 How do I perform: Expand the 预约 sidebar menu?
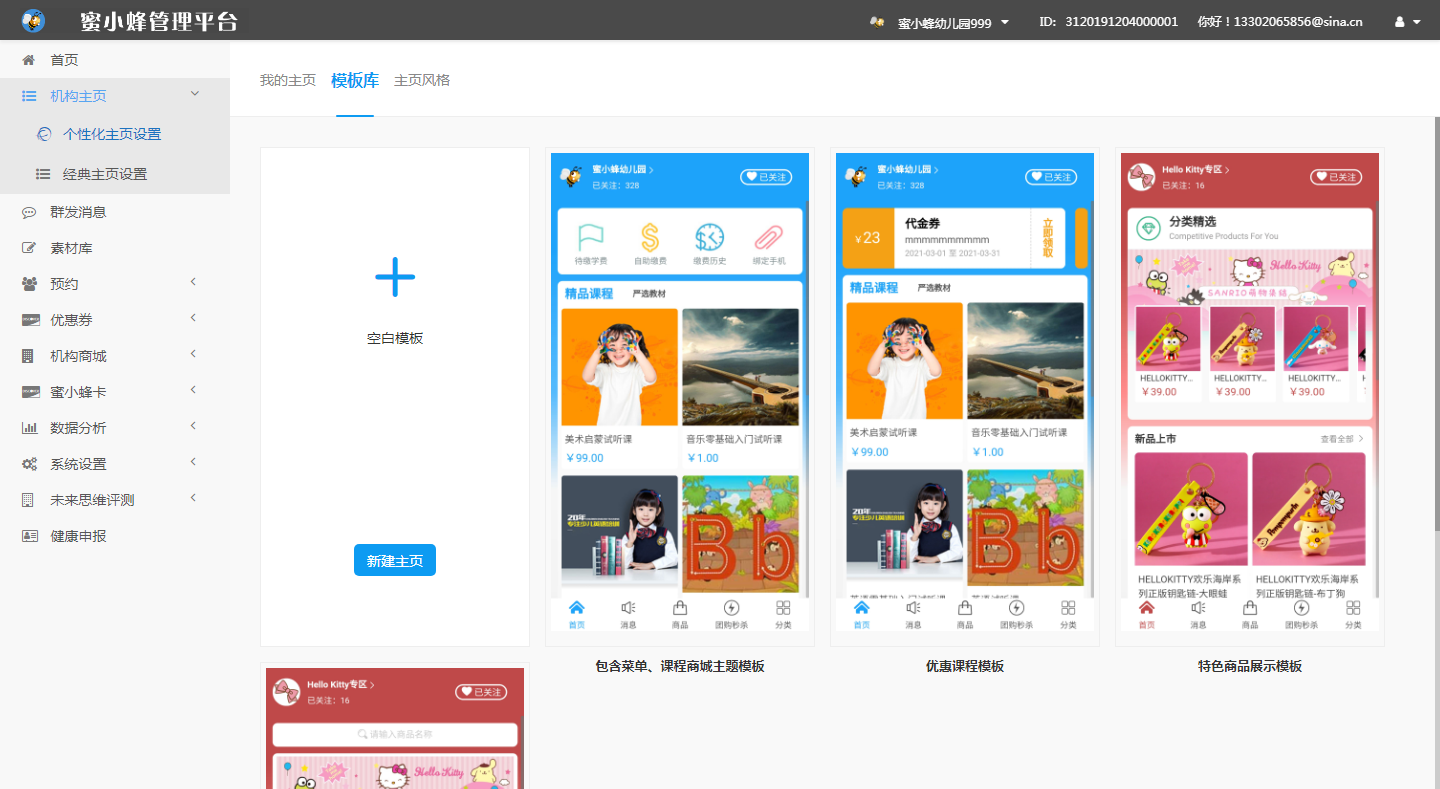[x=193, y=283]
